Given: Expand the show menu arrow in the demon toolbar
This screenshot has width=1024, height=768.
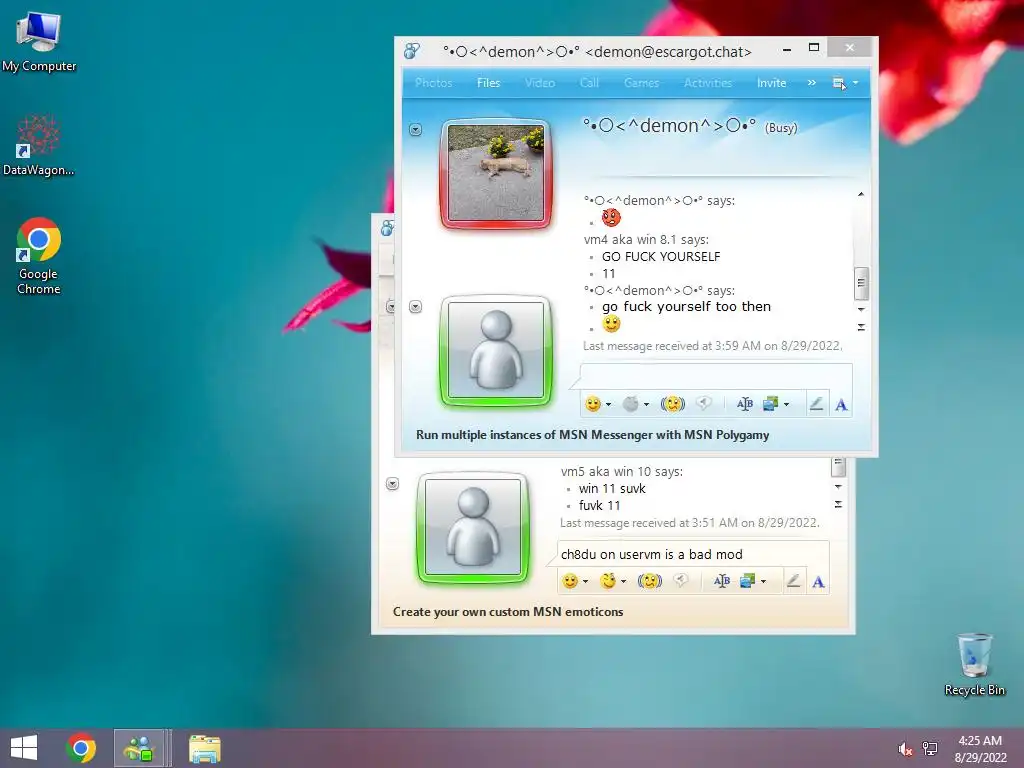Looking at the screenshot, I should 856,83.
